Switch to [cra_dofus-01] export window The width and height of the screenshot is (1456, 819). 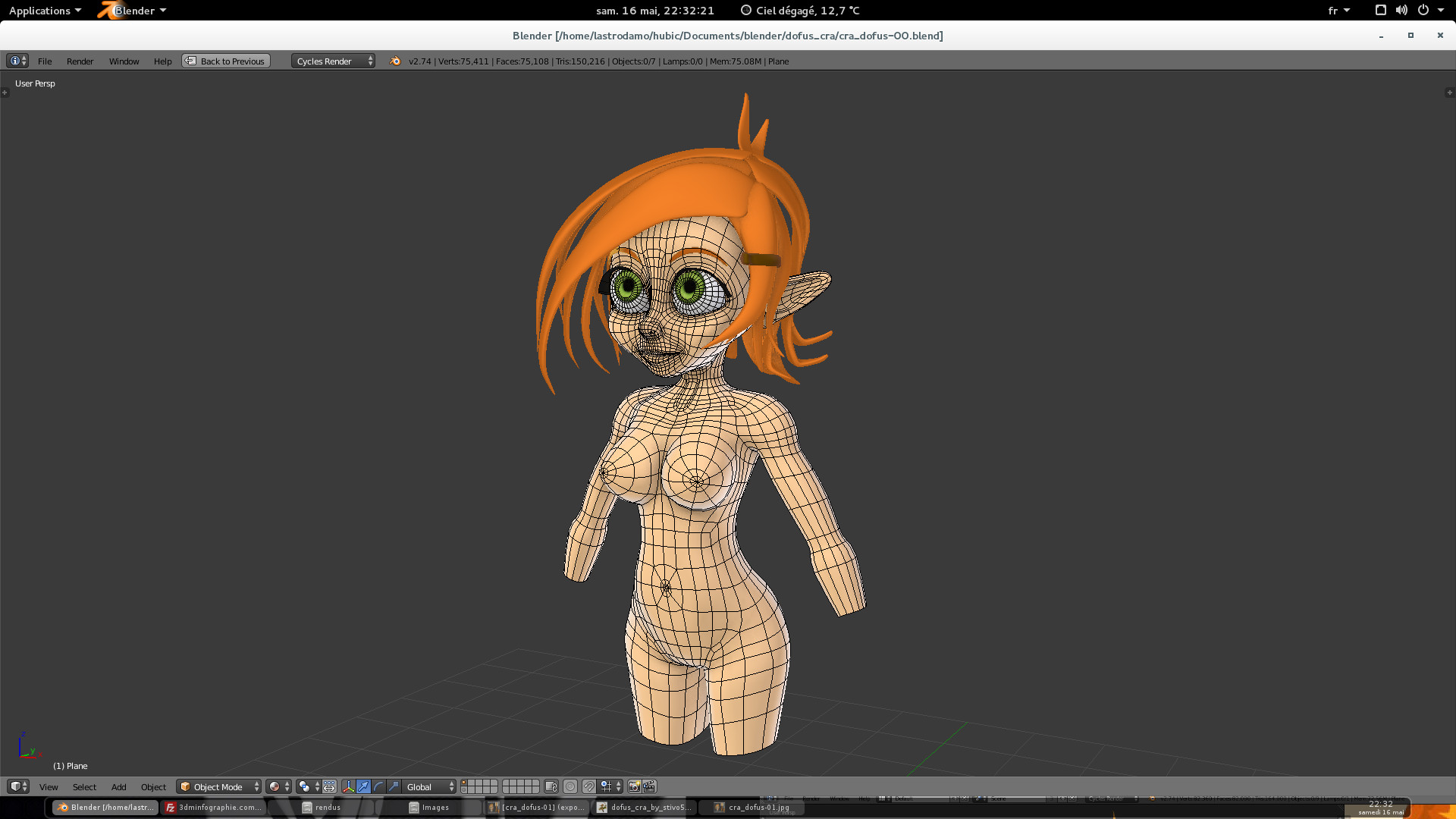click(x=537, y=808)
